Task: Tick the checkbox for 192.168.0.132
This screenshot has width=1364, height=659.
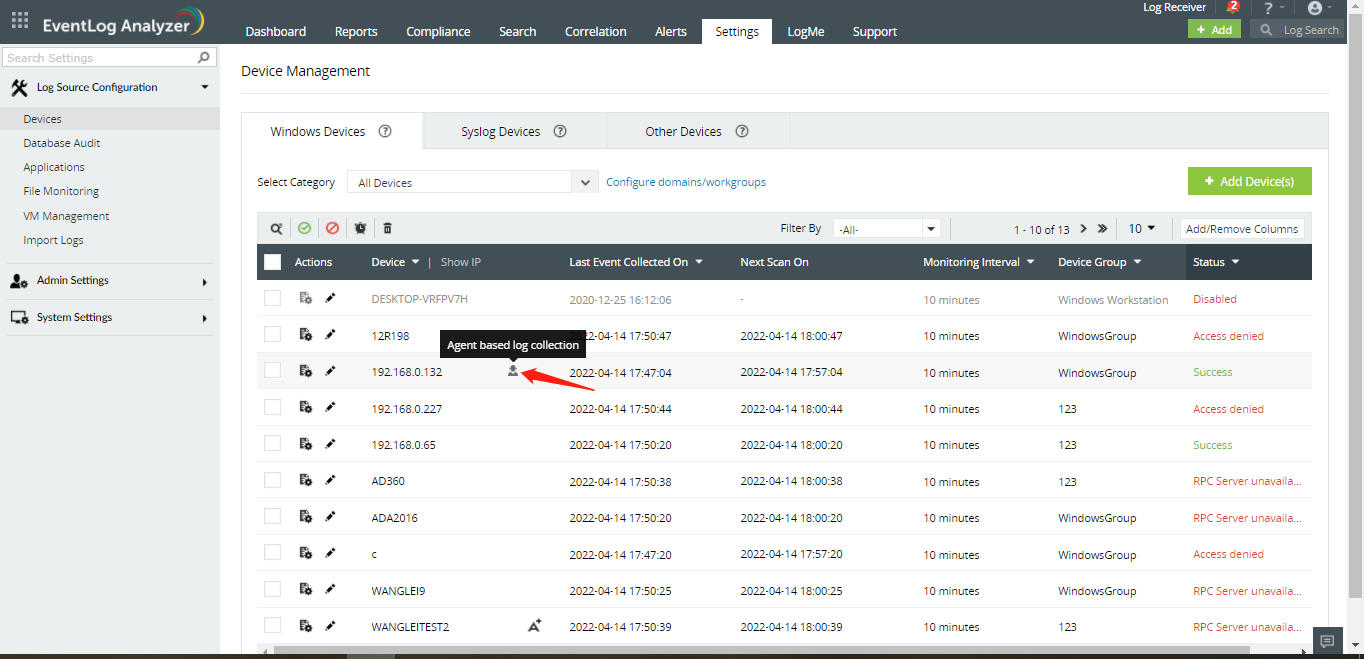Action: point(272,371)
